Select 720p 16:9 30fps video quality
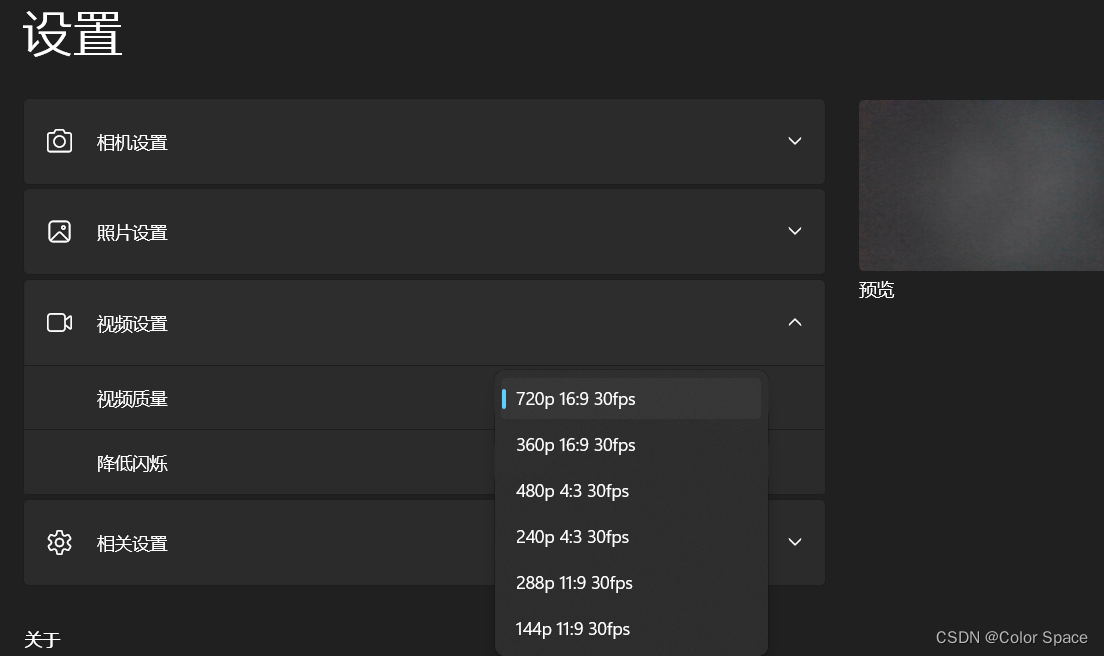This screenshot has width=1104, height=656. pyautogui.click(x=631, y=399)
